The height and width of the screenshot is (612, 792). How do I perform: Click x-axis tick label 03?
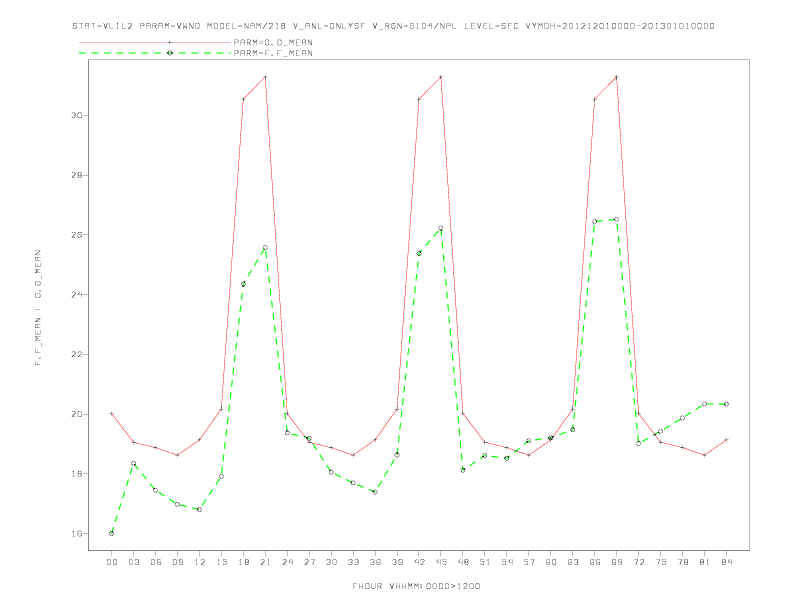pyautogui.click(x=133, y=562)
